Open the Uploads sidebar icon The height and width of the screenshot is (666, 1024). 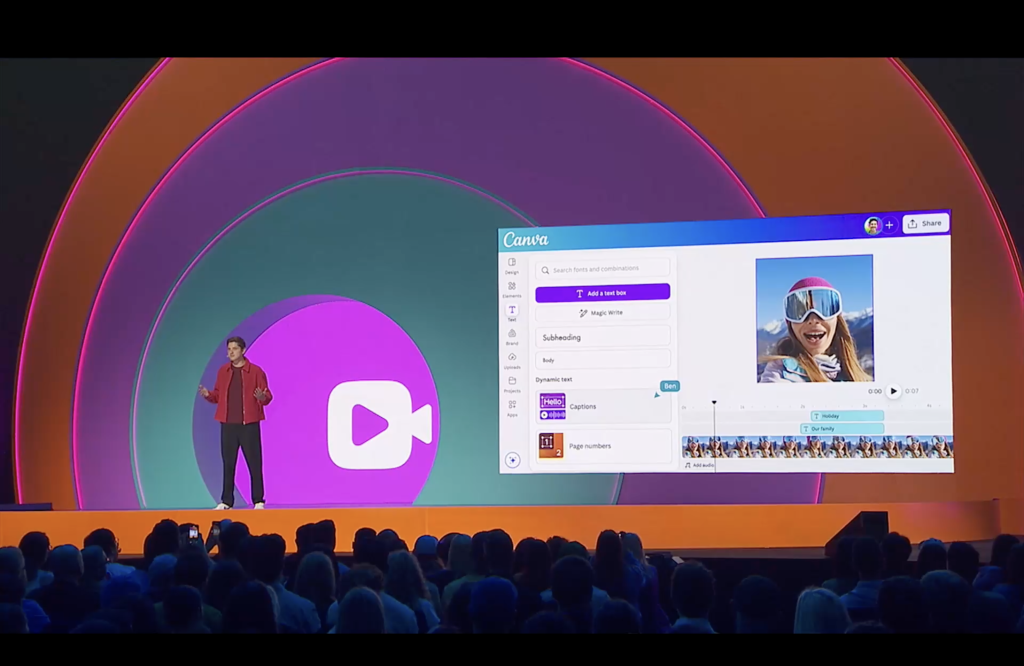tap(512, 359)
